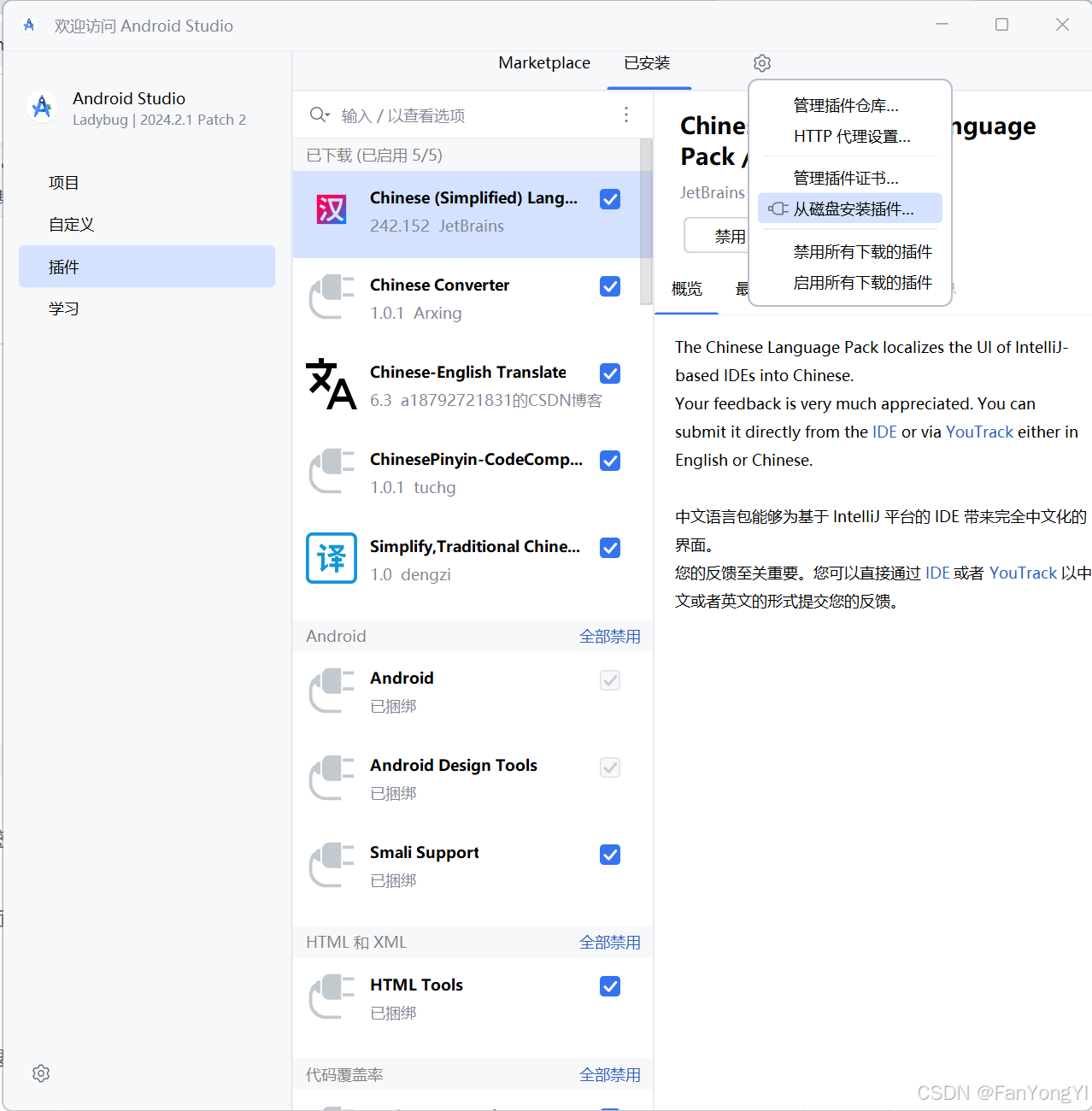The image size is (1092, 1111).
Task: Switch to the Marketplace tab
Action: pyautogui.click(x=544, y=63)
